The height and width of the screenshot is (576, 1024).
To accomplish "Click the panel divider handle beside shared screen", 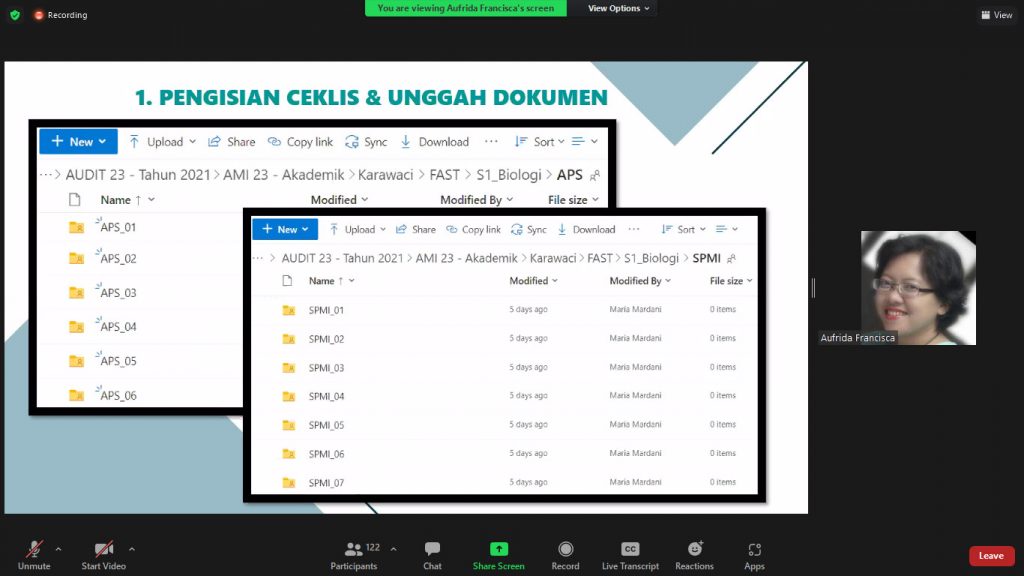I will 813,288.
